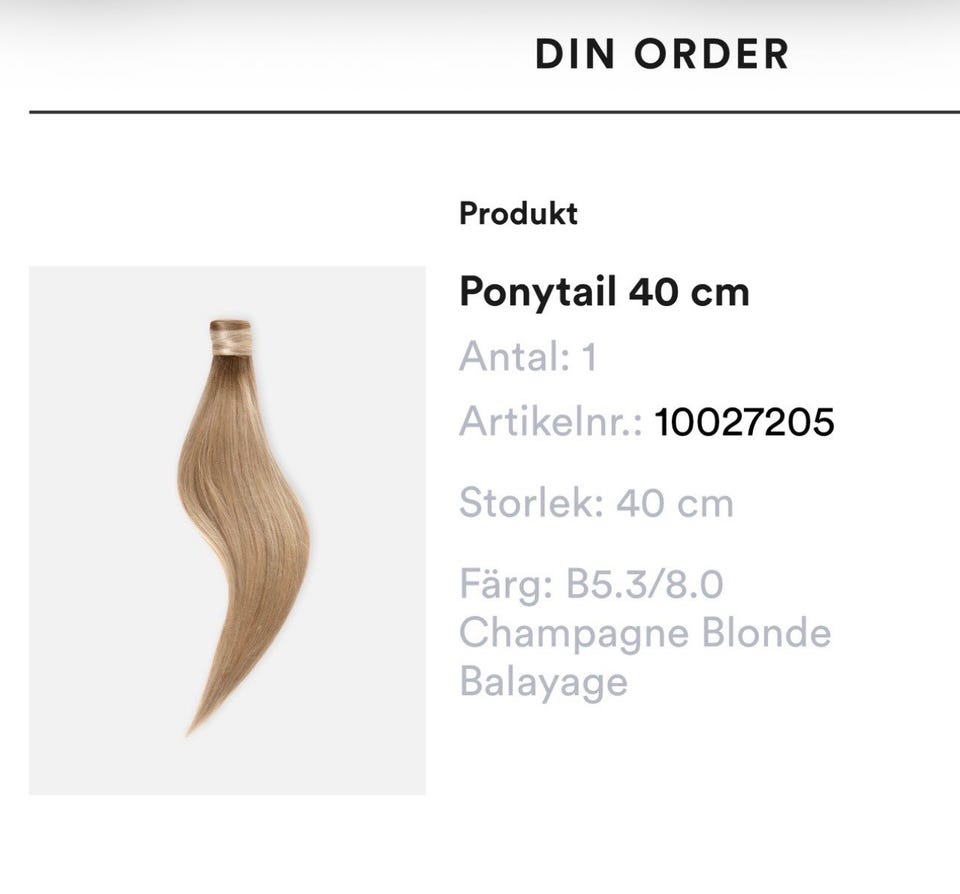Click the word ORDER in heading
This screenshot has width=960, height=894.
coord(711,54)
